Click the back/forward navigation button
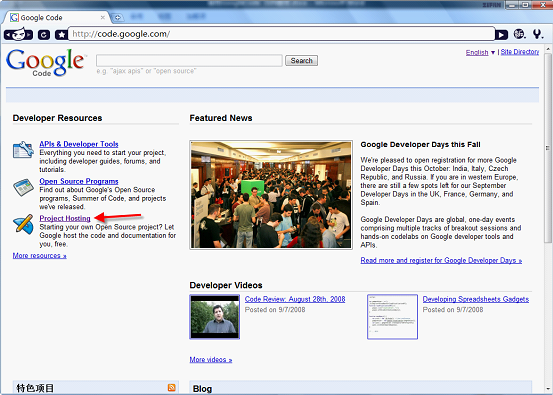Screen dimensions: 553x395 [18, 35]
